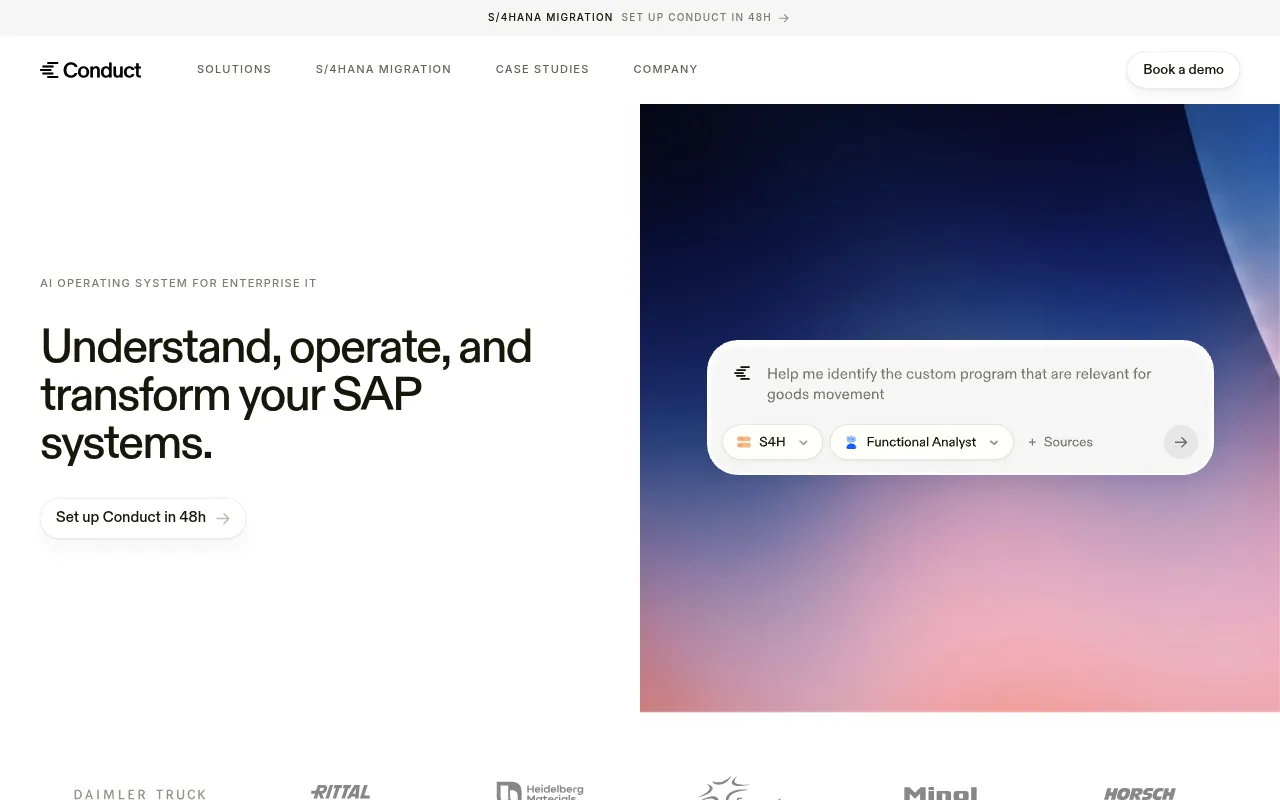The image size is (1280, 800).
Task: Click the AI Operating System for Enterprise IT text
Action: pos(178,283)
